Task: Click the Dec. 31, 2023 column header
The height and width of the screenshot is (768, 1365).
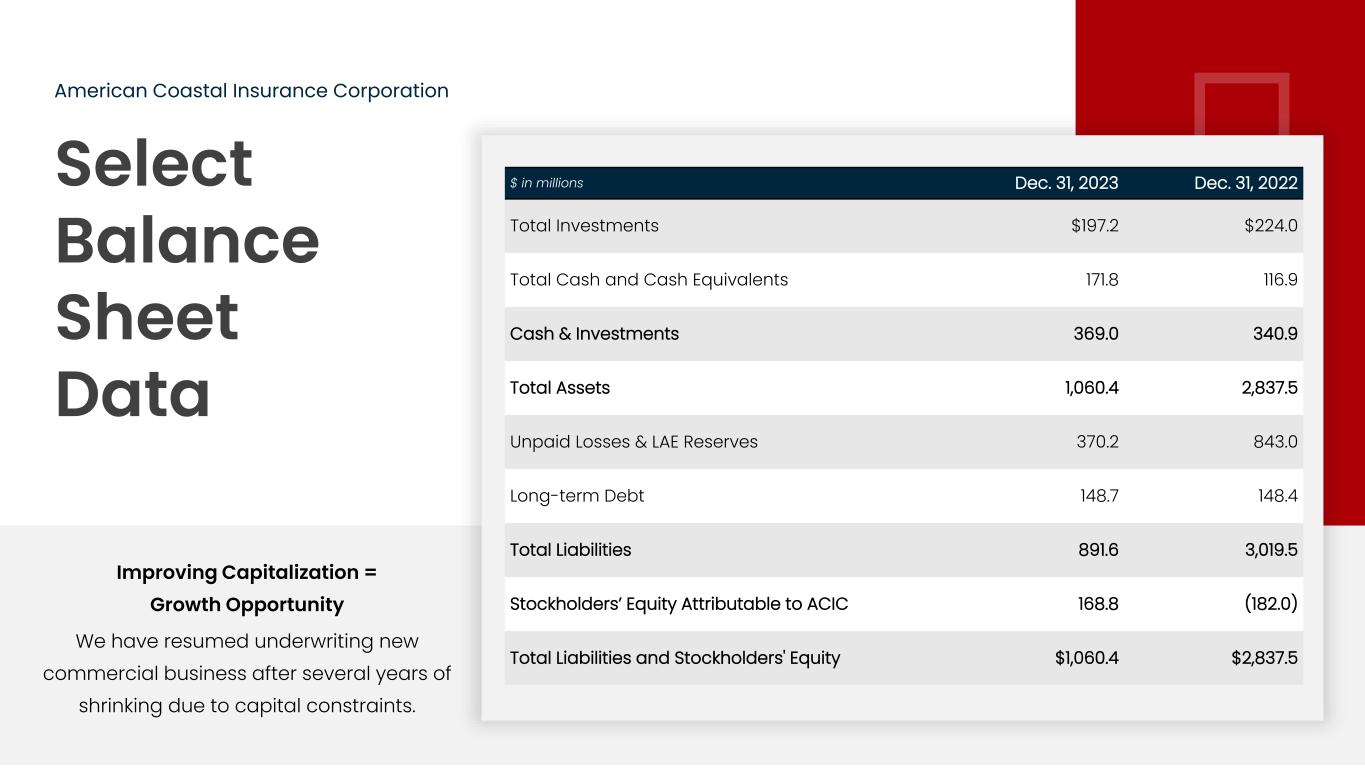Action: (1066, 183)
